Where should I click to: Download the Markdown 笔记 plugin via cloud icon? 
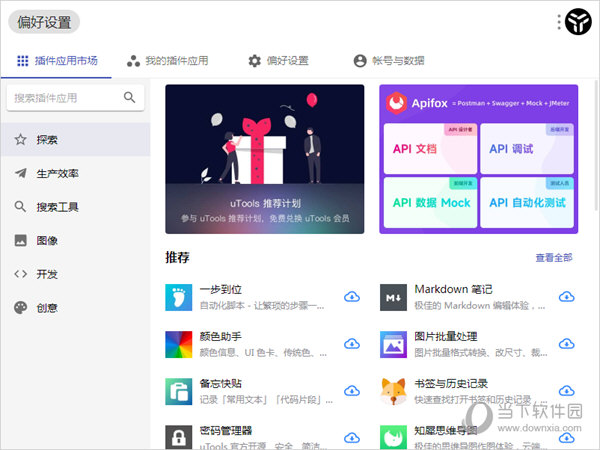coord(567,297)
